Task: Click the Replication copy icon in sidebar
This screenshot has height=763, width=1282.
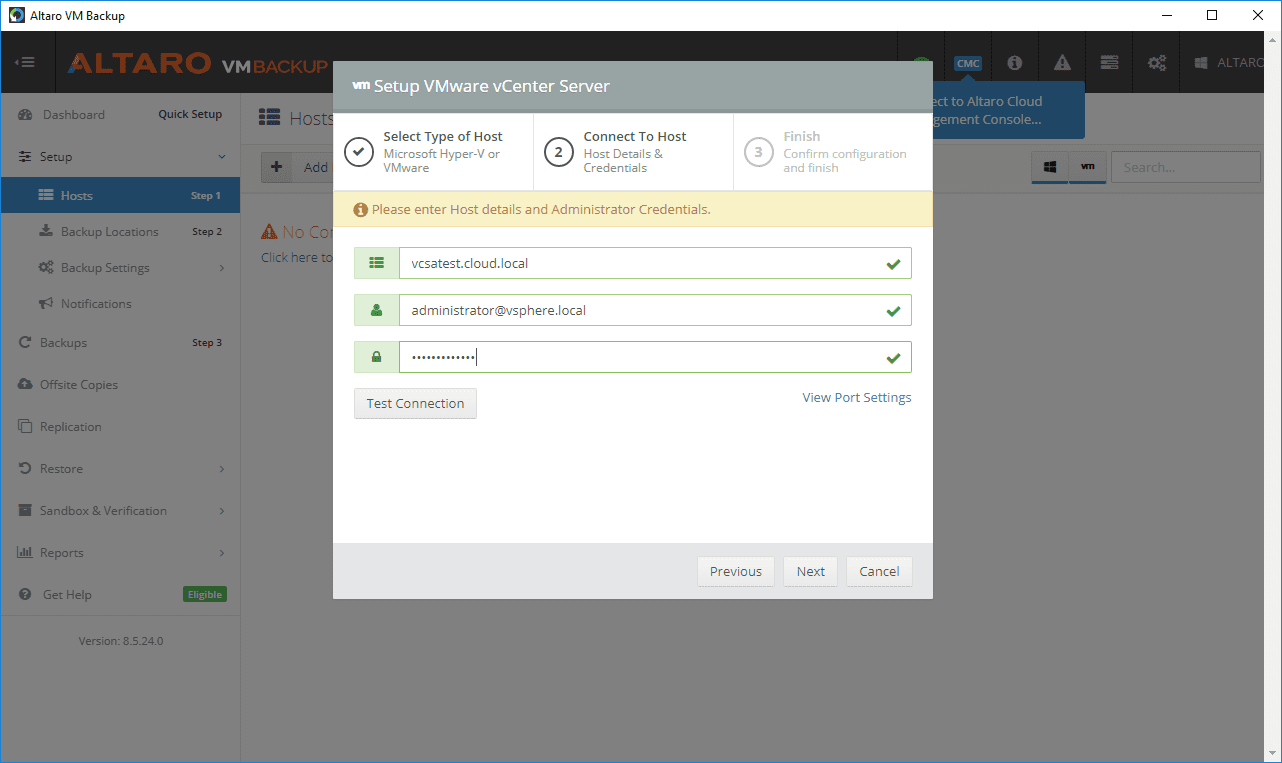Action: (x=25, y=427)
